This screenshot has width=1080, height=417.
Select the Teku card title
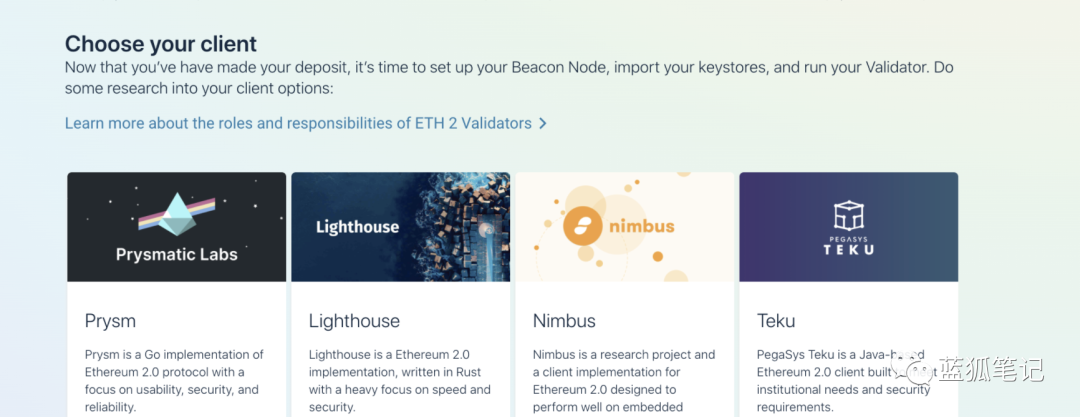click(x=776, y=321)
